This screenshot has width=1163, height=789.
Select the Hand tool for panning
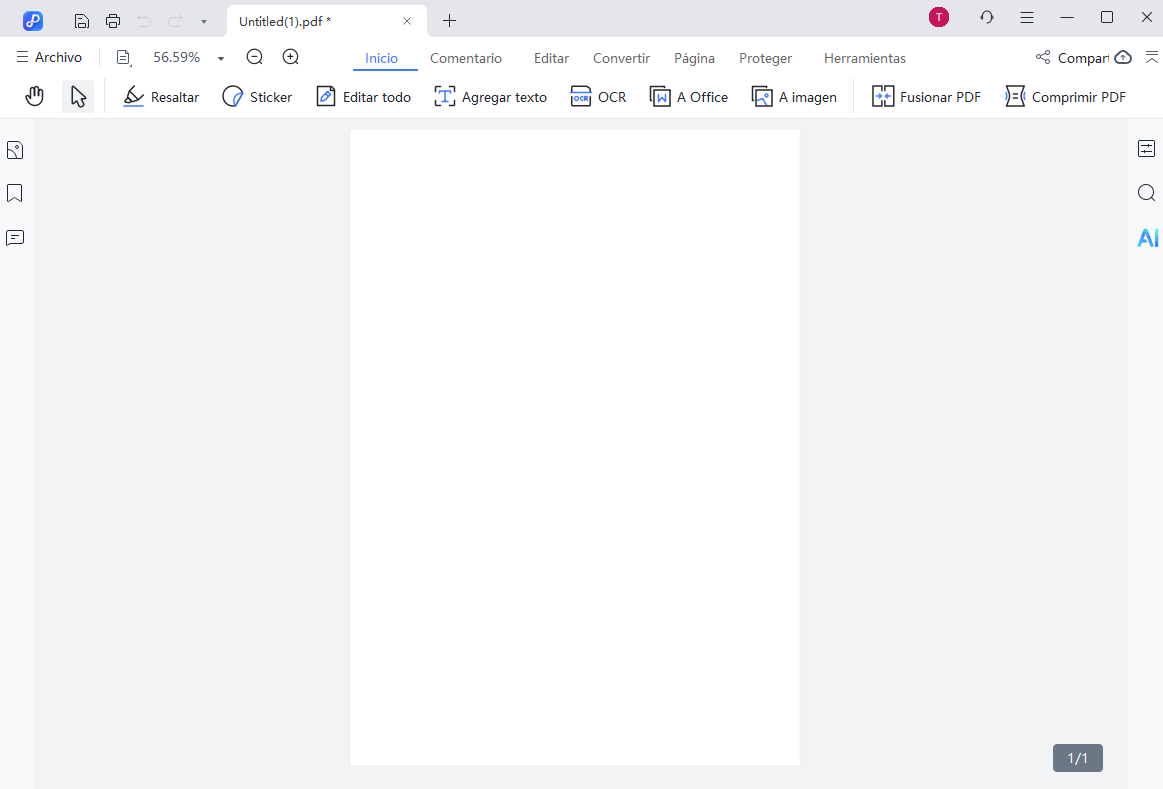coord(35,96)
